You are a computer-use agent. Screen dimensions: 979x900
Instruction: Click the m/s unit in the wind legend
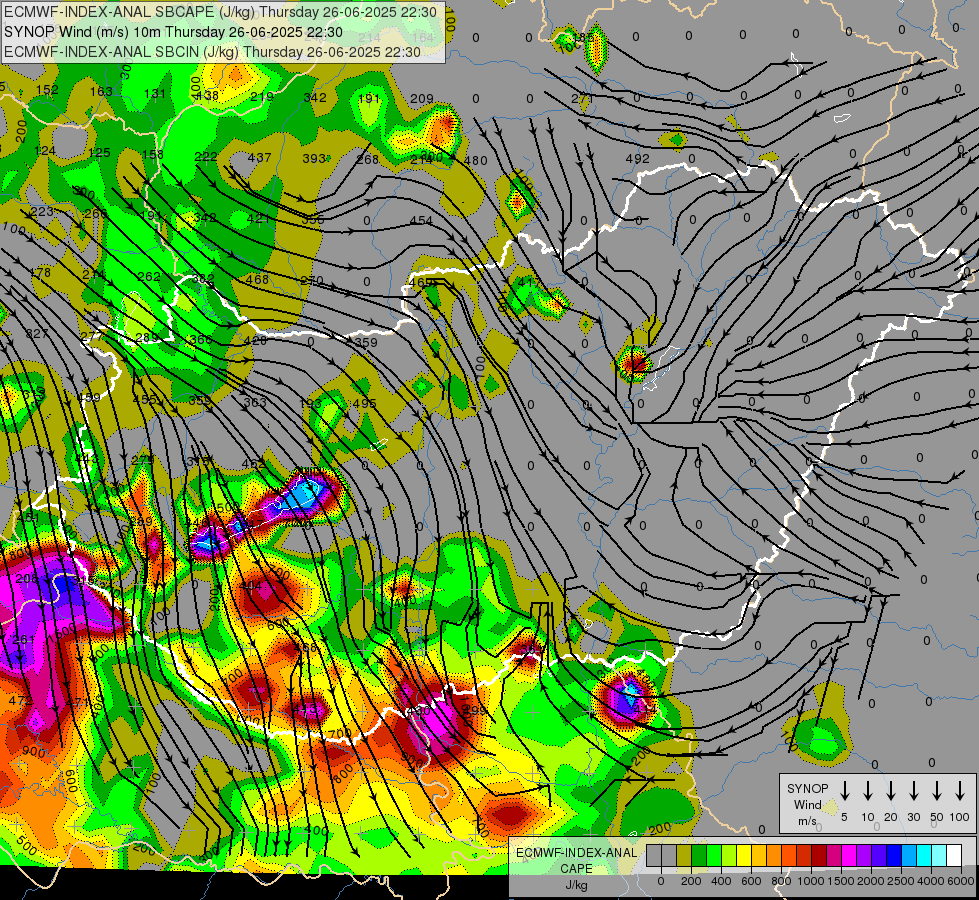[807, 821]
